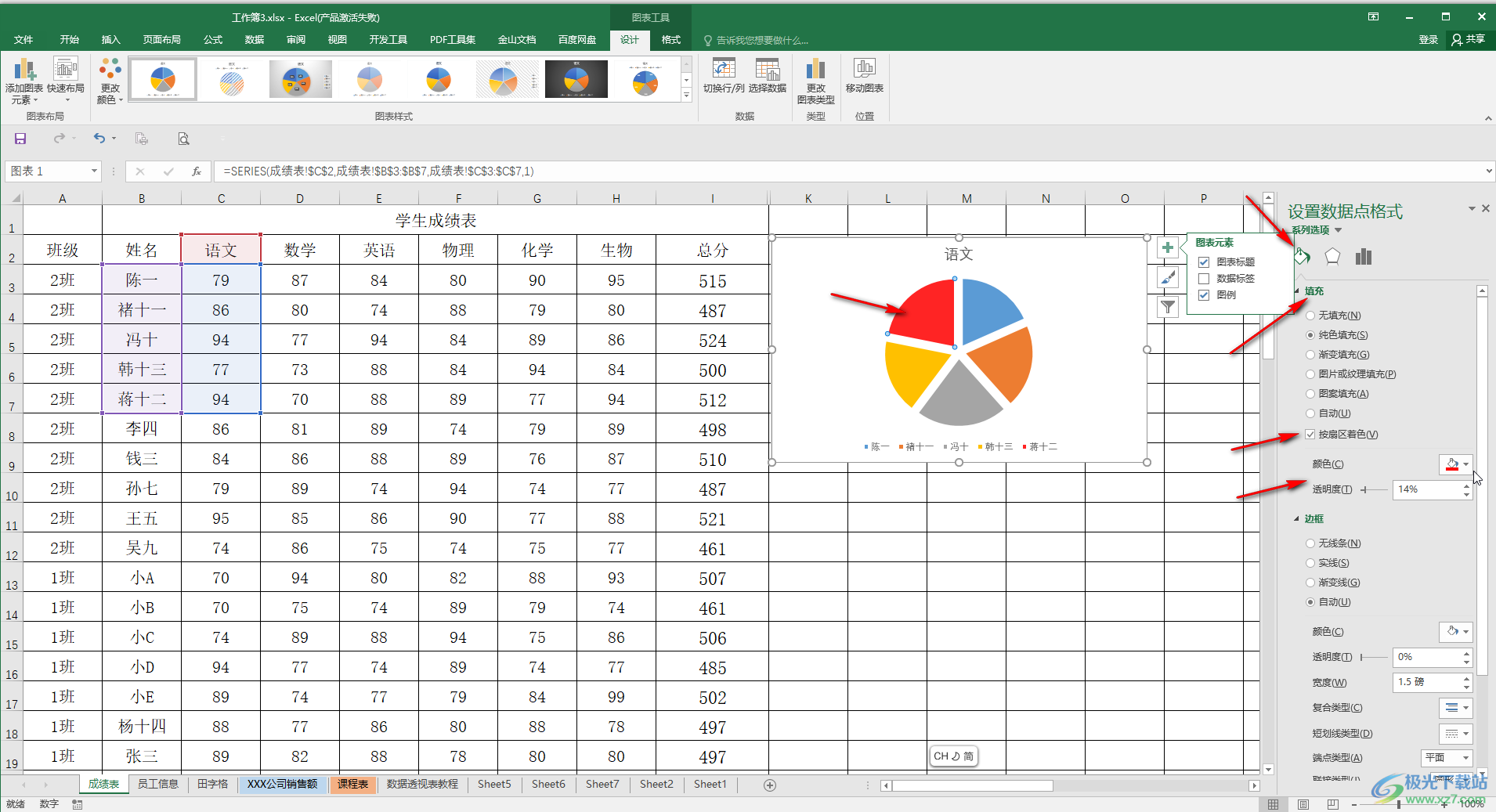Select the Effects pentagon tab
Image resolution: width=1496 pixels, height=812 pixels.
tap(1332, 256)
